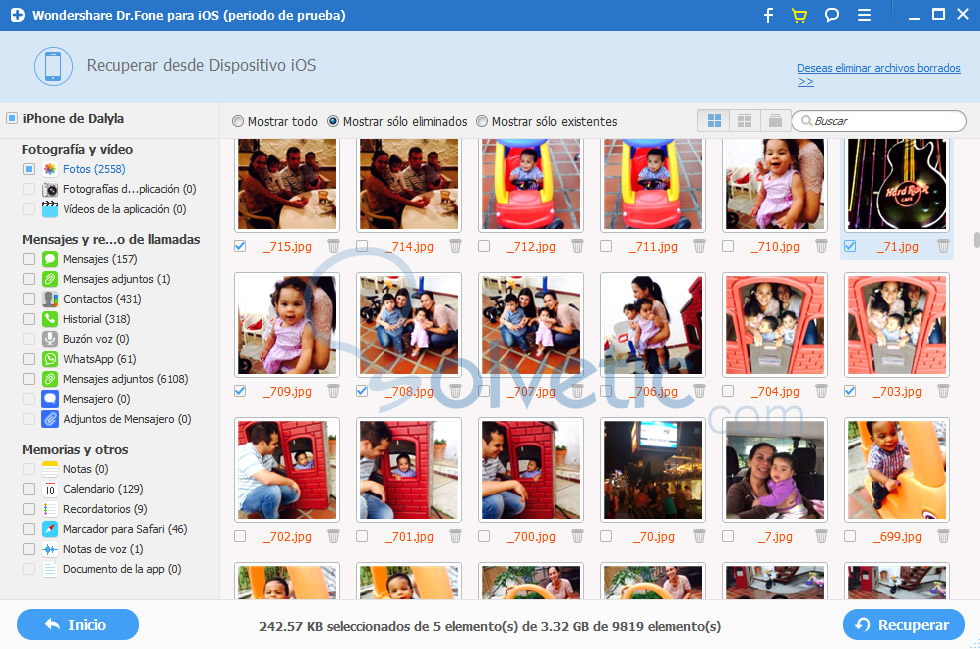Open the shopping cart purchase icon

[799, 15]
